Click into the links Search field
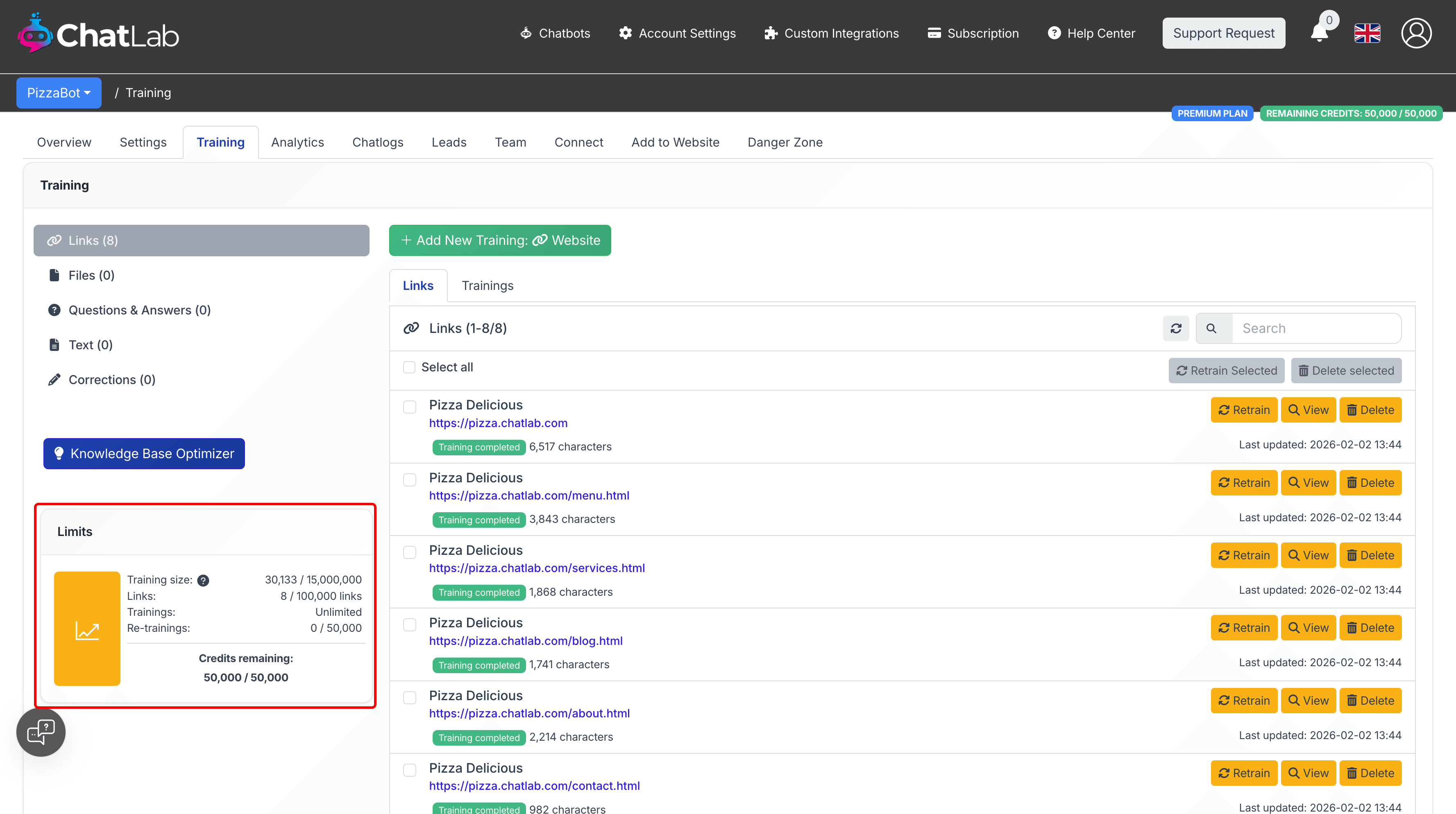 (x=1315, y=328)
